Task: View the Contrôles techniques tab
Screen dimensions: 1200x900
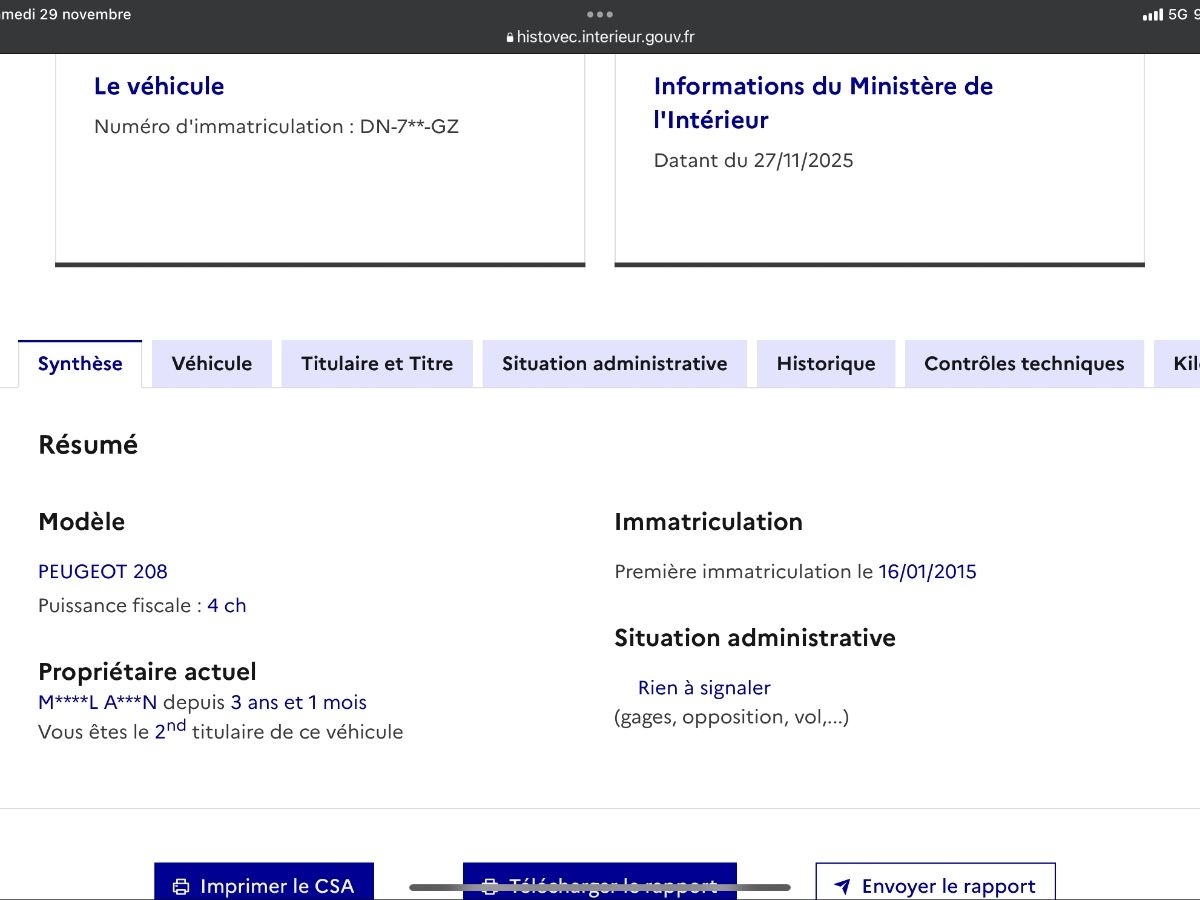Action: [1024, 364]
